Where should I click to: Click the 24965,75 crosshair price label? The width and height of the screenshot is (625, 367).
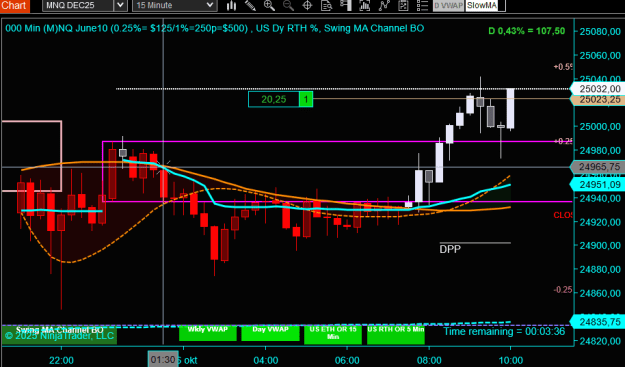coord(598,167)
